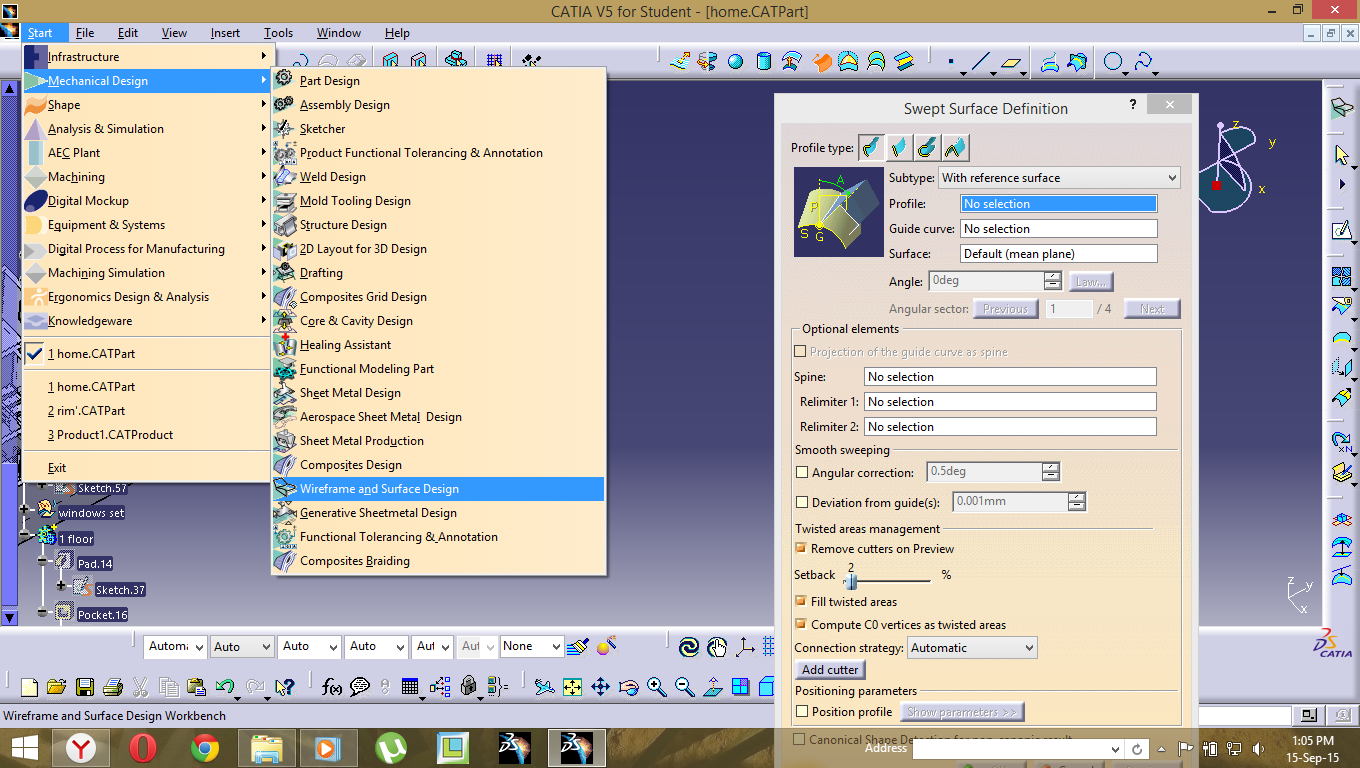Click the Setback slider handle
This screenshot has height=768, width=1360.
[852, 580]
